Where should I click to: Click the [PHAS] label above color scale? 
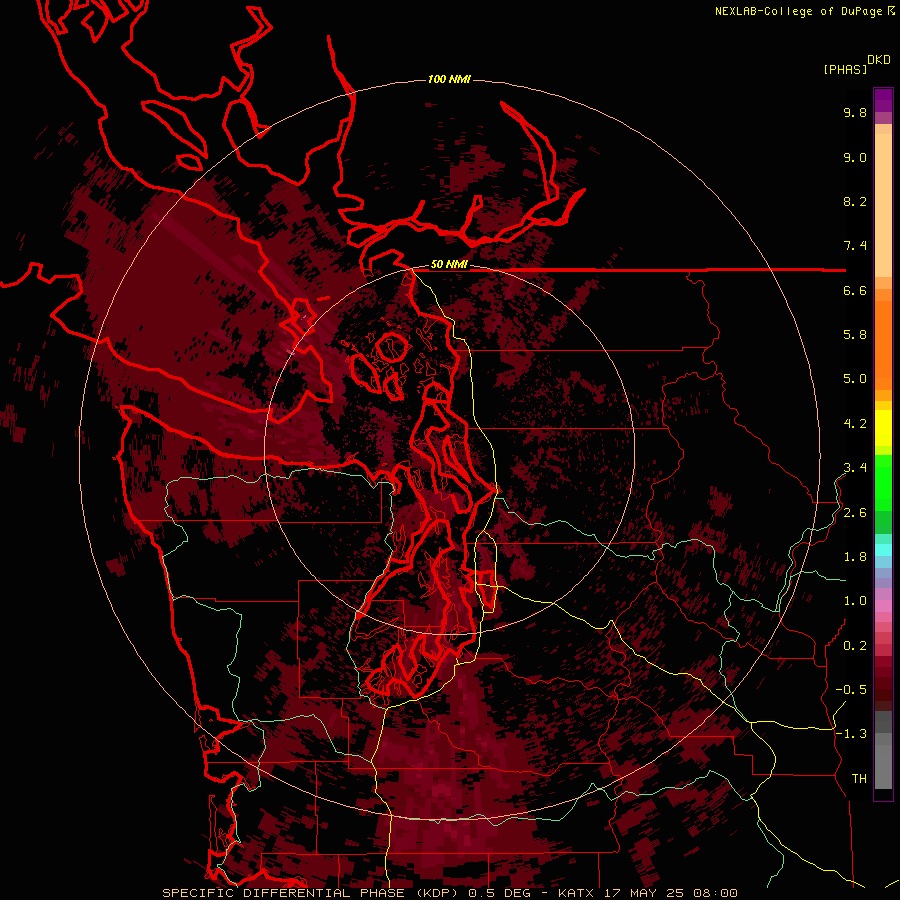coord(845,70)
